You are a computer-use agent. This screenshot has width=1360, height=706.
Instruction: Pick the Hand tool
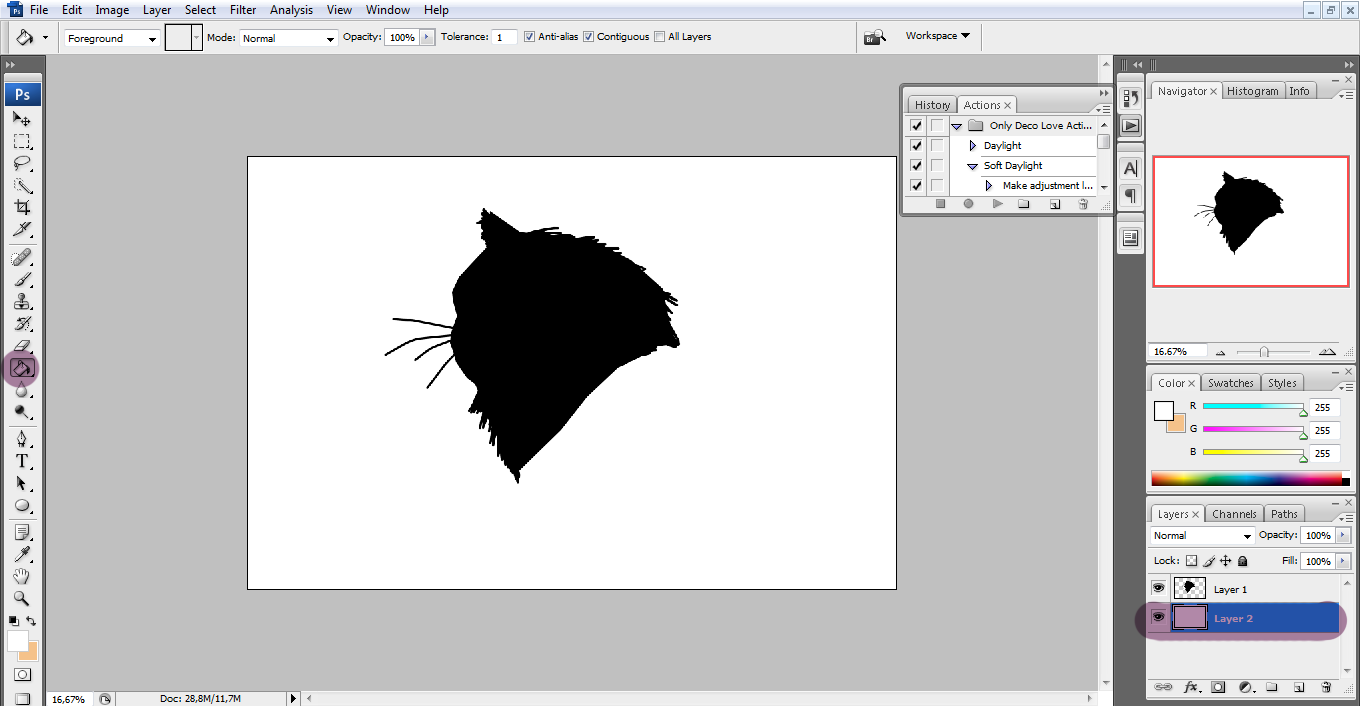(x=22, y=576)
